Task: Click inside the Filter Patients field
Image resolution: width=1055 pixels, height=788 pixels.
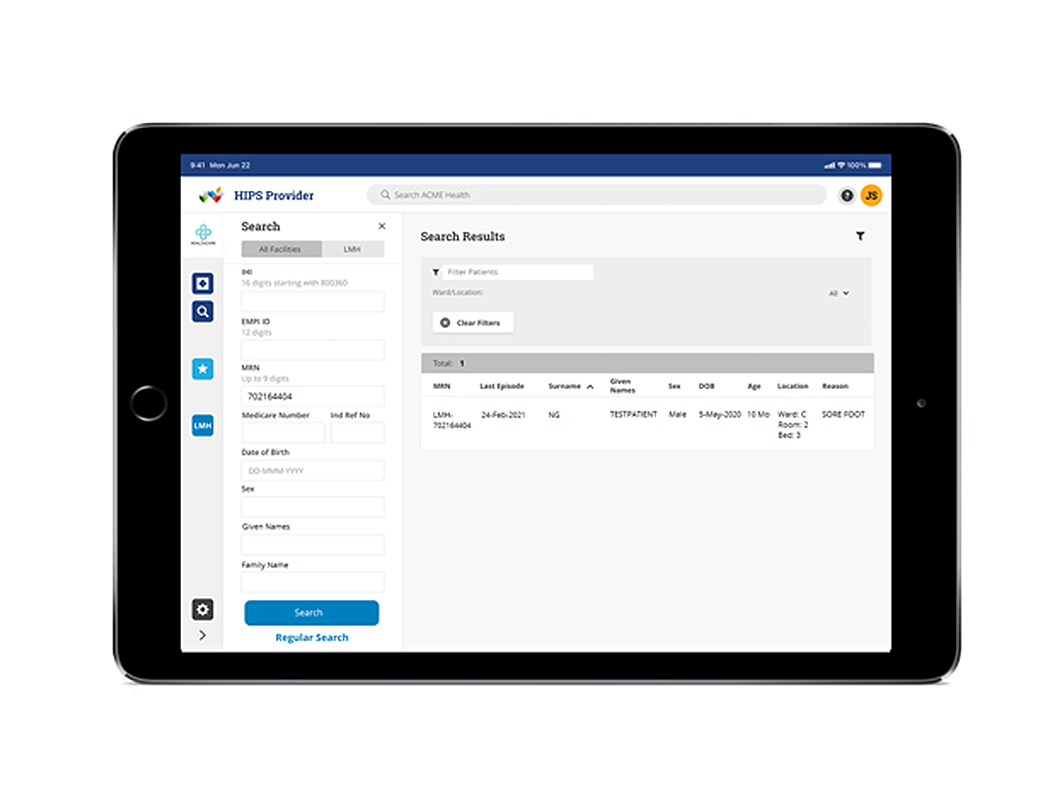Action: 520,271
